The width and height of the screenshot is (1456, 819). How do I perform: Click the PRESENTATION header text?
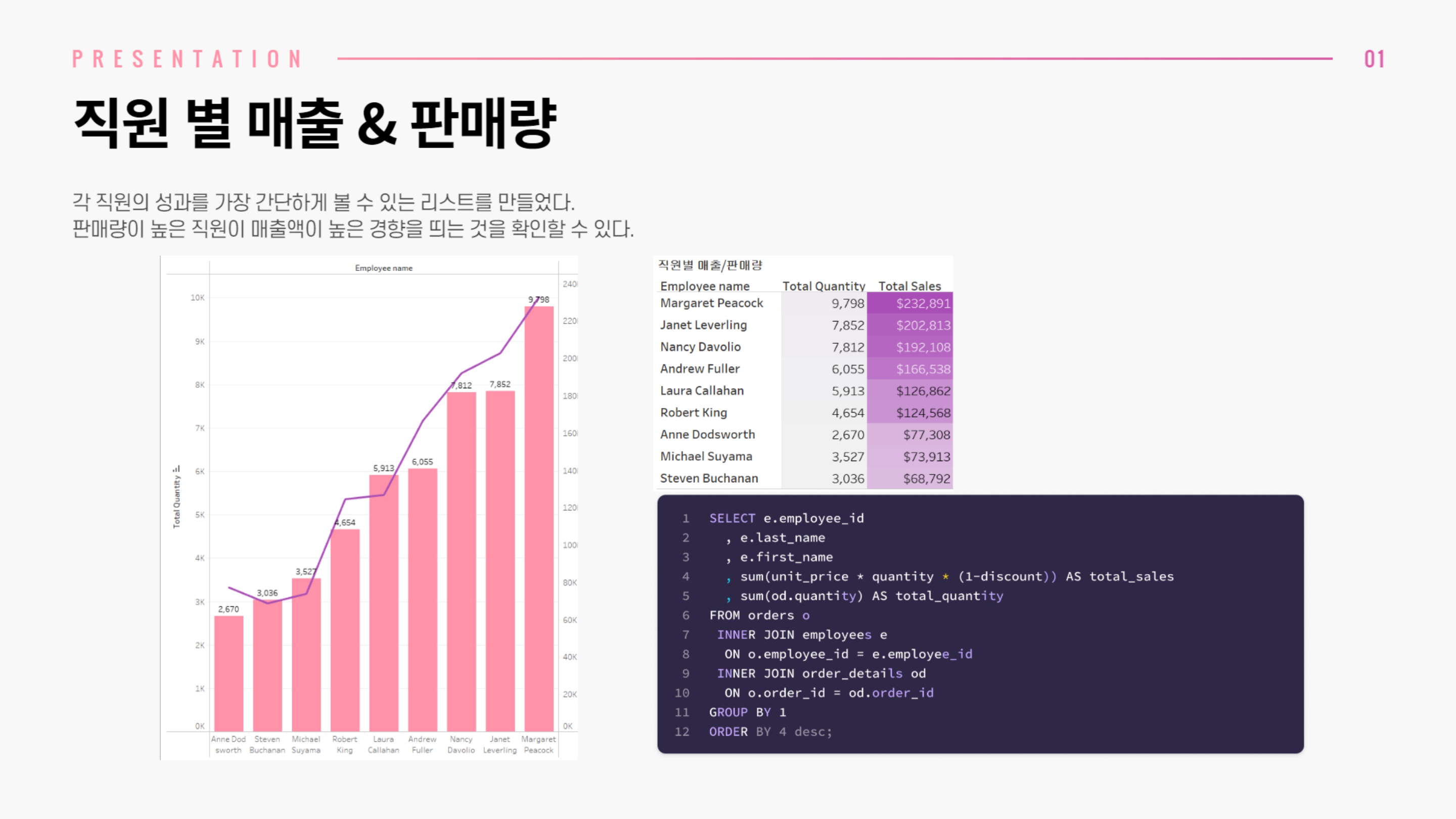click(188, 59)
